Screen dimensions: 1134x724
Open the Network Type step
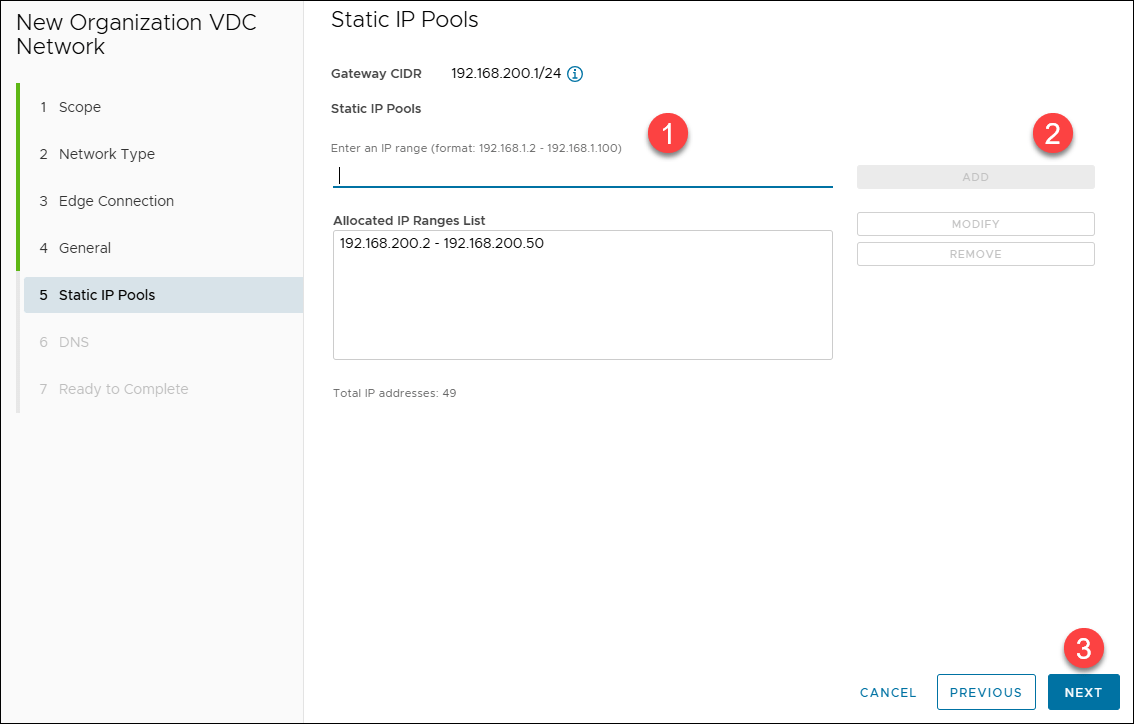click(106, 154)
